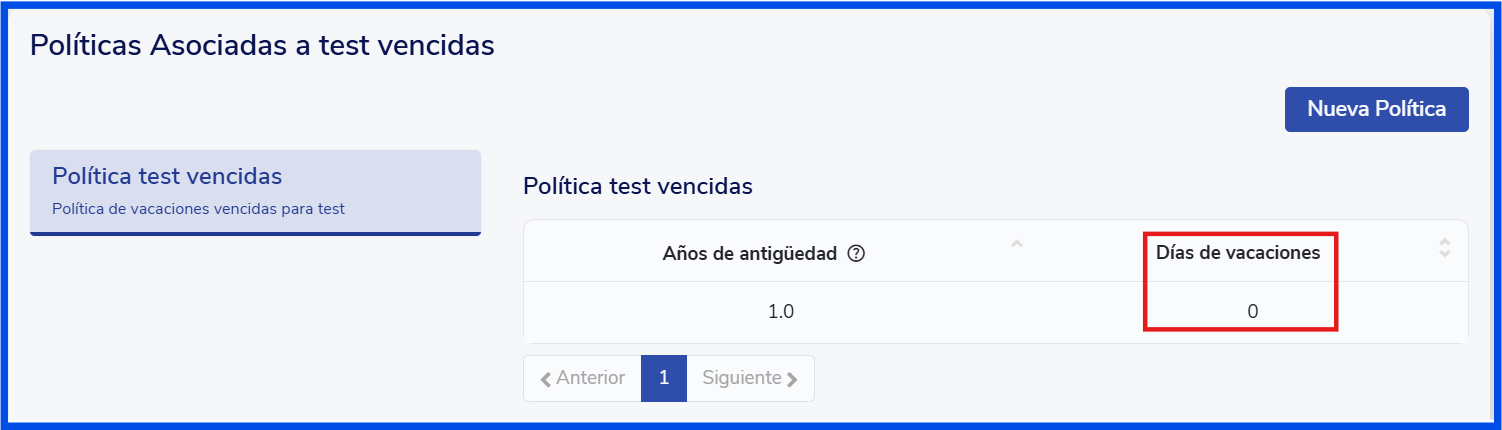Click the help icon beside Años de antigüedad
The height and width of the screenshot is (430, 1502).
coord(856,254)
